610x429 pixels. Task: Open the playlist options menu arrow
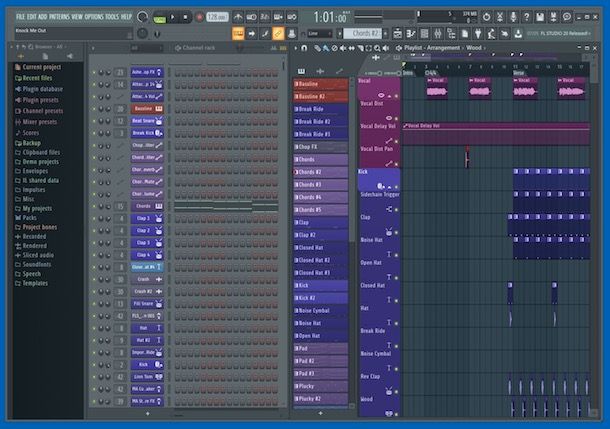click(296, 48)
